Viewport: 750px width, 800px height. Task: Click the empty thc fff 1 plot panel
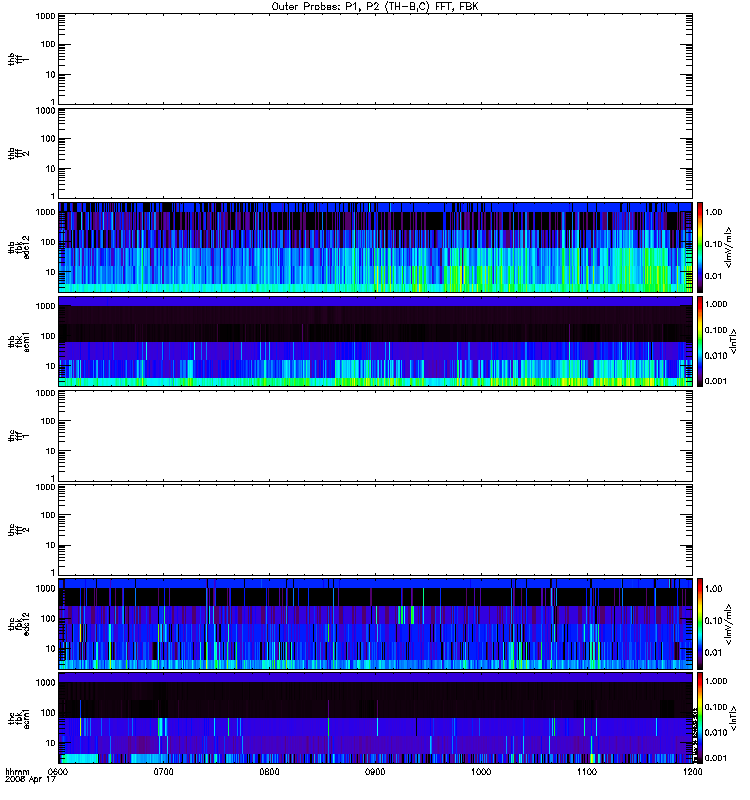376,436
